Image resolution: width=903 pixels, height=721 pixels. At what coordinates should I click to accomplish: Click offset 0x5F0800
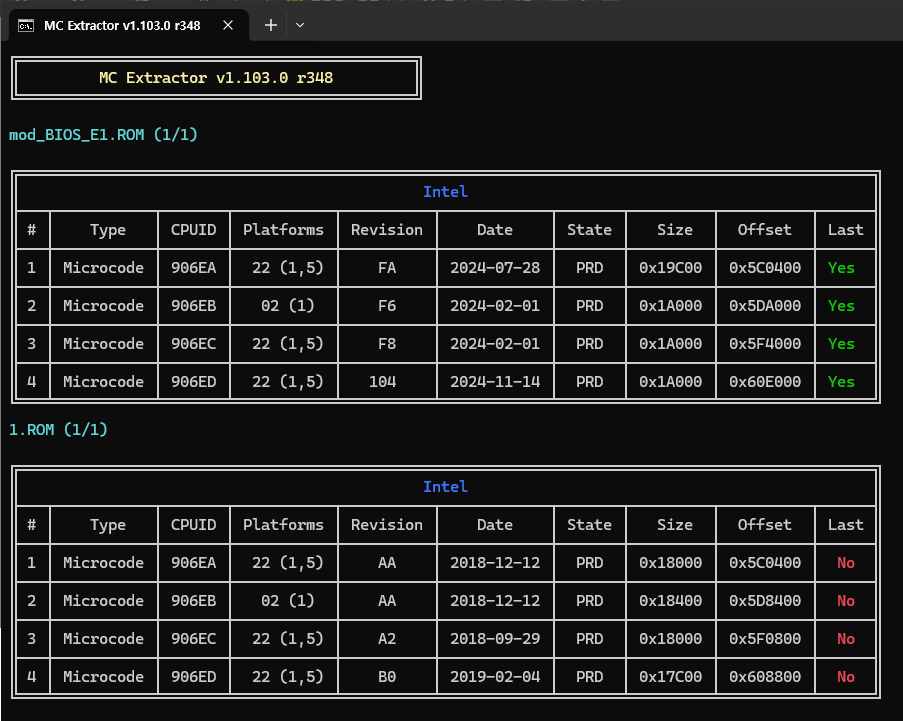[x=765, y=639]
